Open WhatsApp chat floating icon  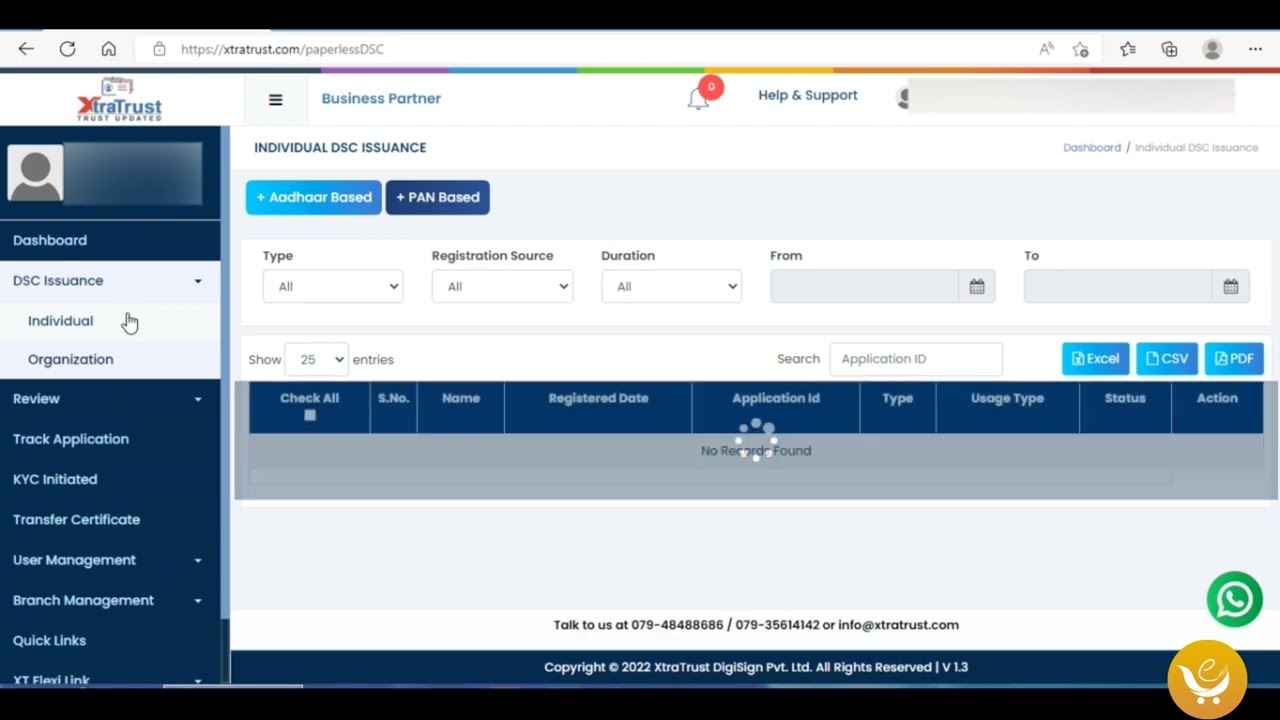(x=1234, y=599)
